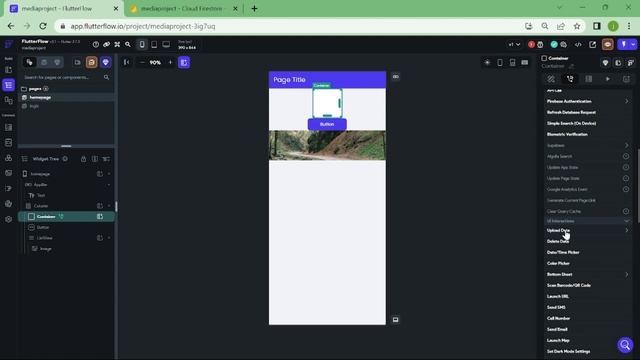Click the add folder icon in page selector toolbar
The width and height of the screenshot is (640, 360).
77,62
